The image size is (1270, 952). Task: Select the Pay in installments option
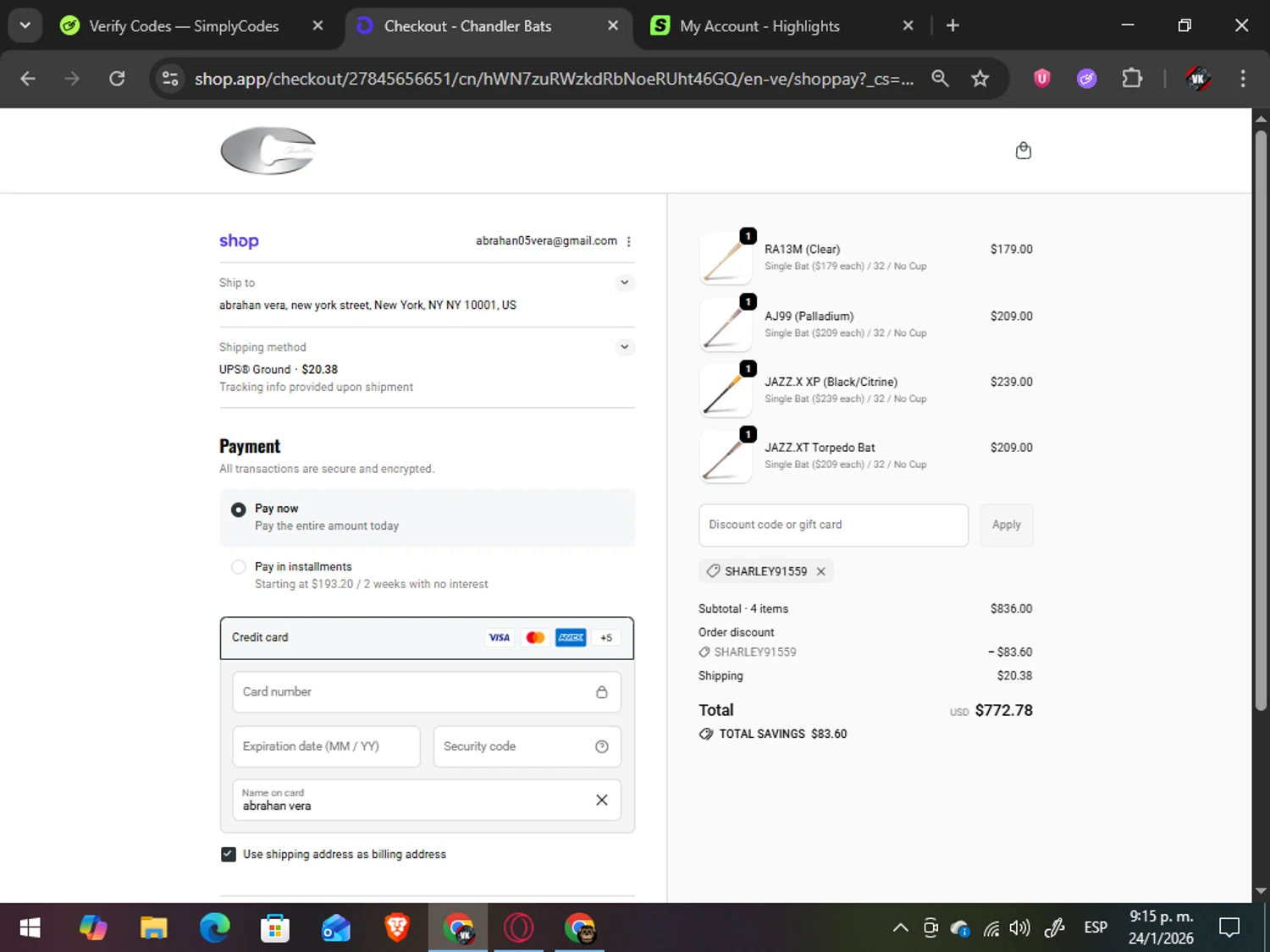(x=239, y=567)
